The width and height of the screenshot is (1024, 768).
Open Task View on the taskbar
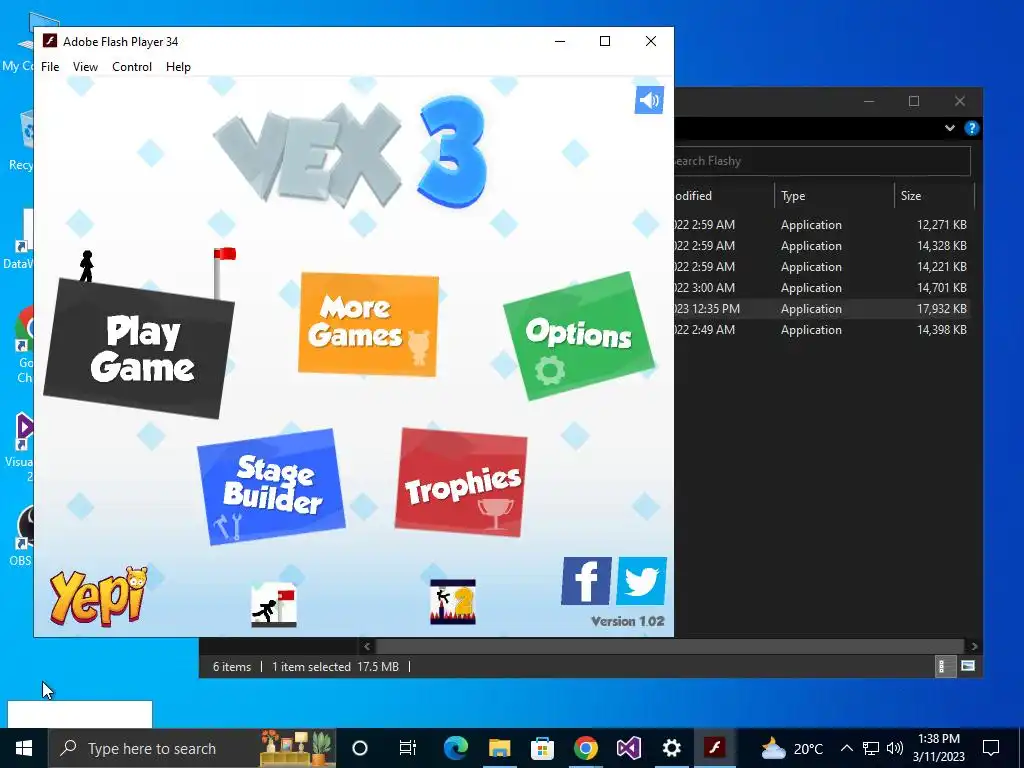click(408, 748)
